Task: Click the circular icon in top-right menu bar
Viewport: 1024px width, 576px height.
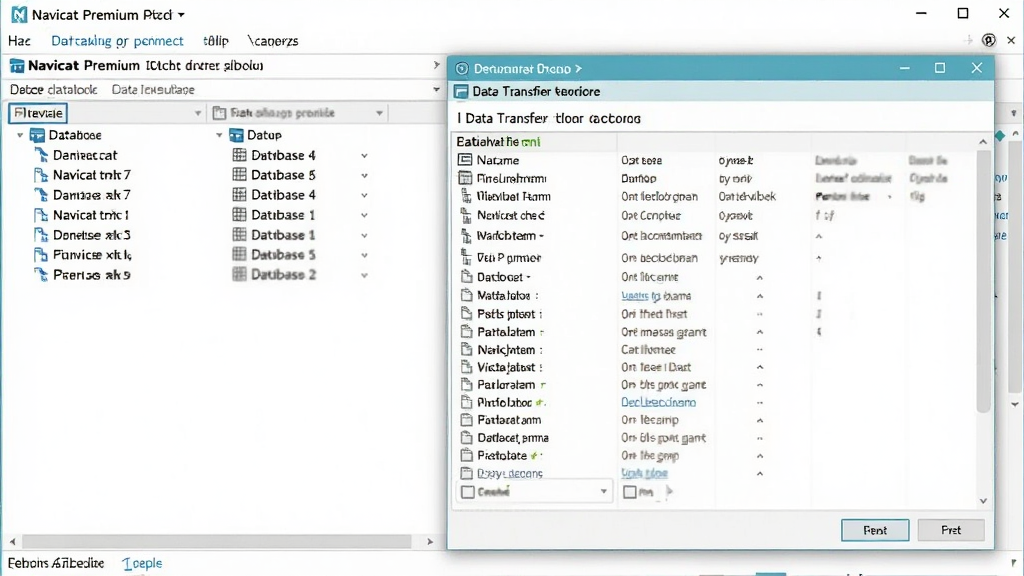Action: (989, 40)
